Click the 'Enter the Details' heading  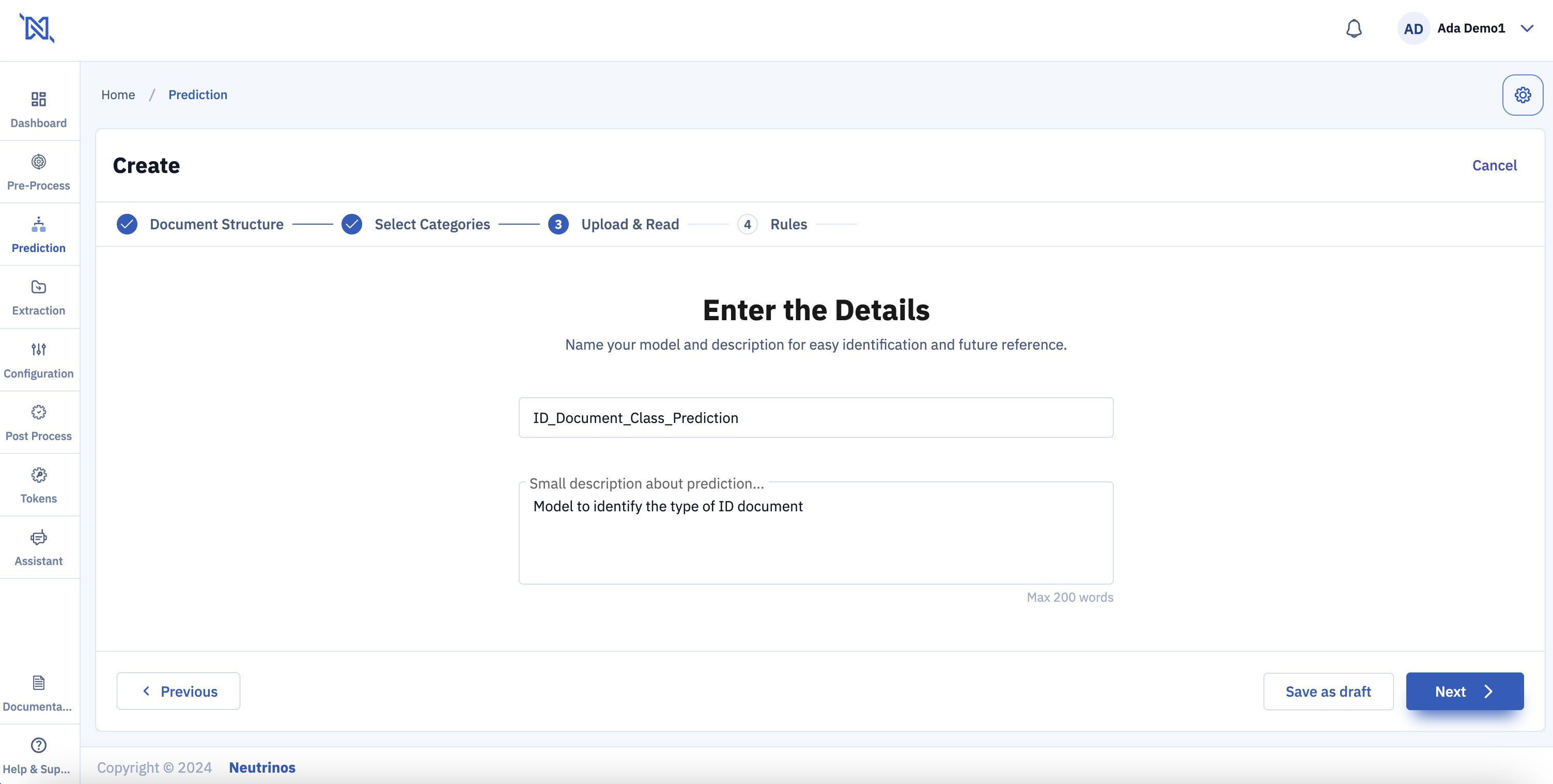[816, 310]
